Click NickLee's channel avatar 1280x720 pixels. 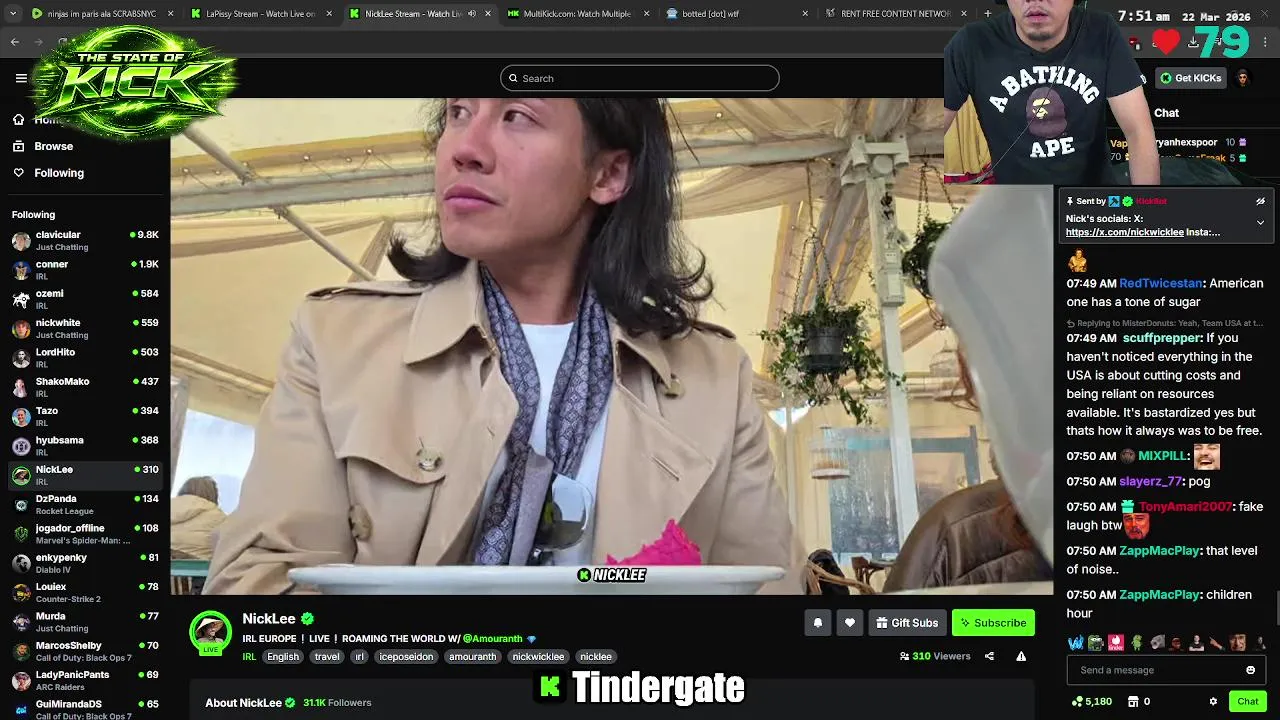pos(210,632)
